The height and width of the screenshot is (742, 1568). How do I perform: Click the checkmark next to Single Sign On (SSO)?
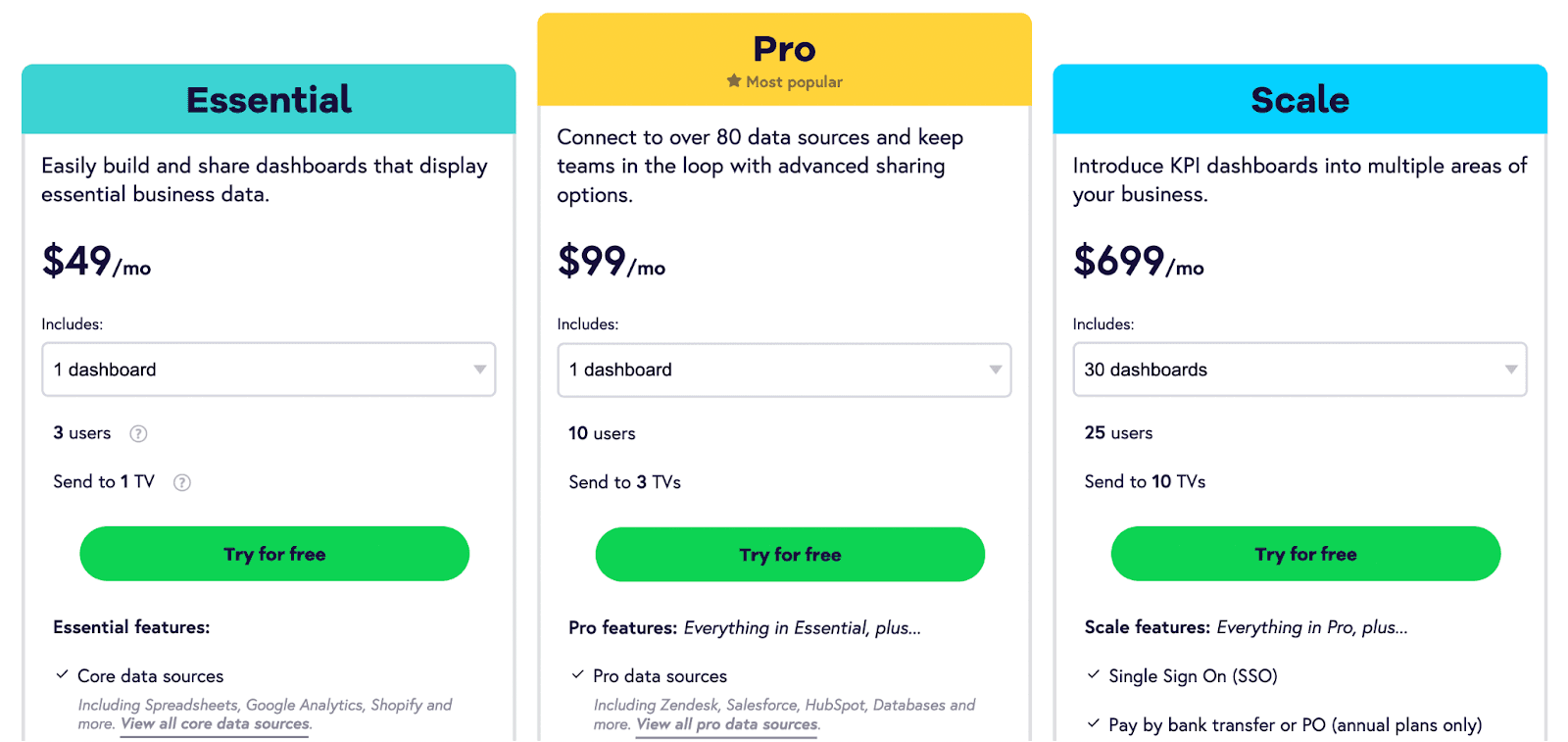[1093, 674]
